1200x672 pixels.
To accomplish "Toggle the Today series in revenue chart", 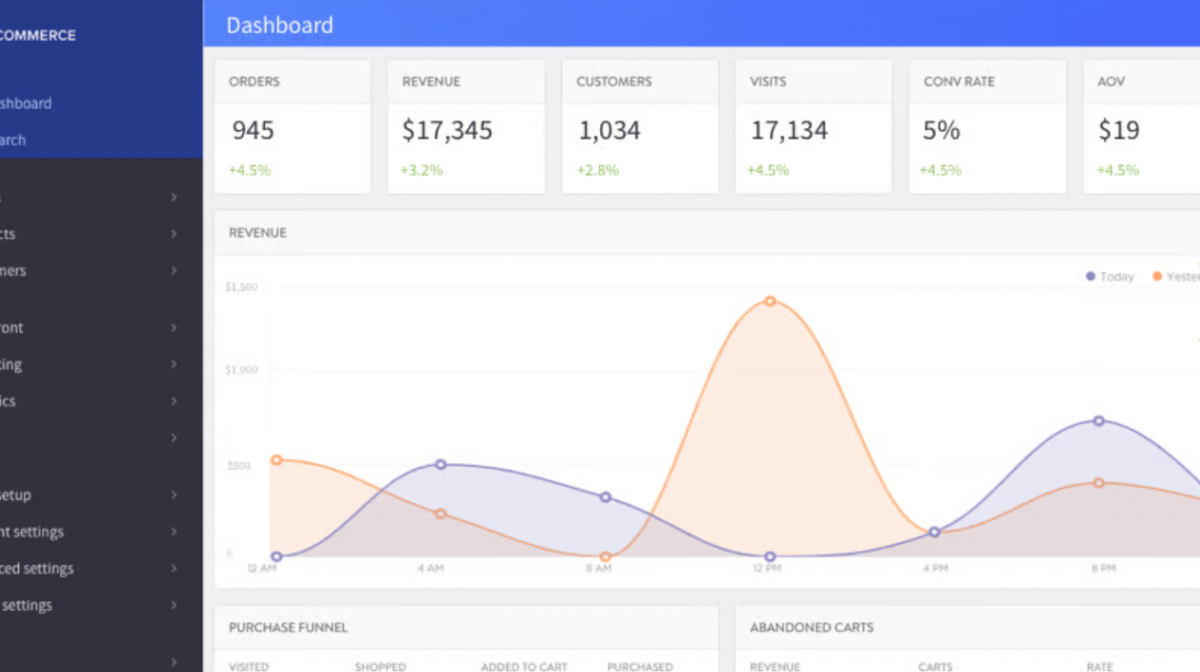I will click(1109, 276).
